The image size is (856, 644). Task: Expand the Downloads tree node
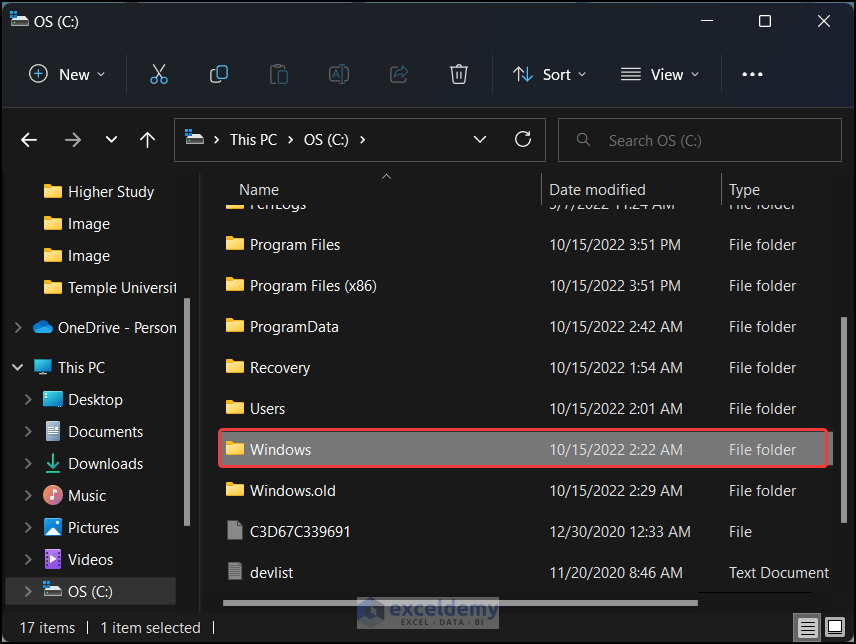(x=28, y=463)
